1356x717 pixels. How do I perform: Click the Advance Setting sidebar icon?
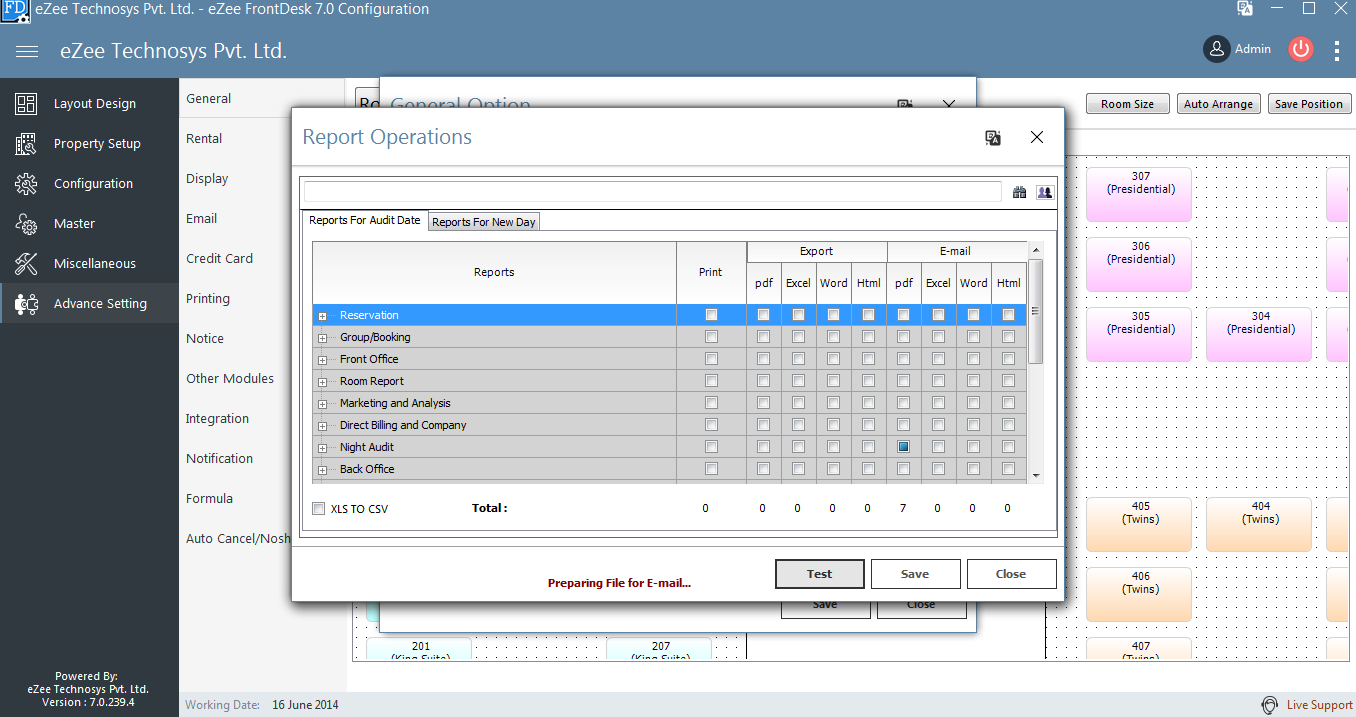(26, 303)
